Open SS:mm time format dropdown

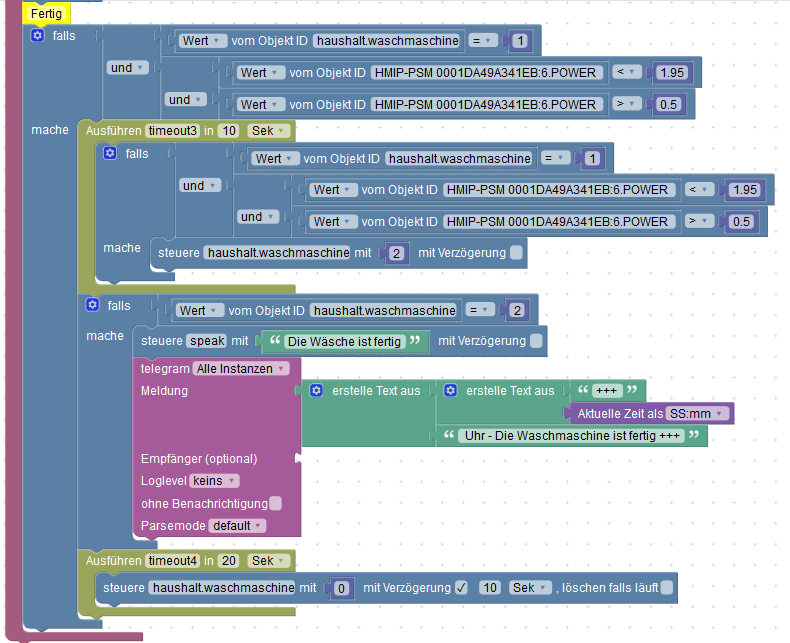click(697, 414)
